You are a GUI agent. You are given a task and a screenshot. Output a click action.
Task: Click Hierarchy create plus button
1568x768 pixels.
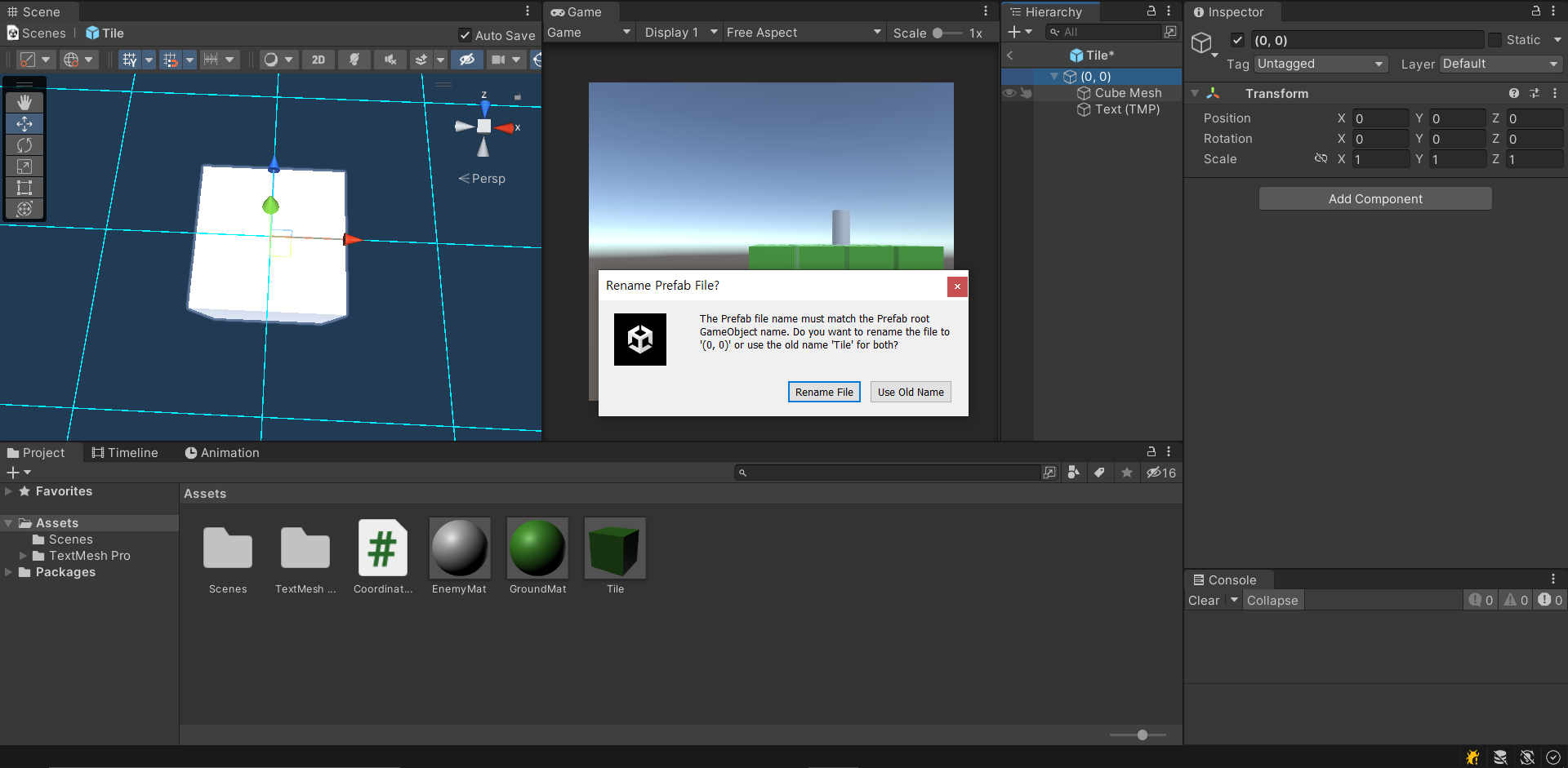pos(1014,32)
